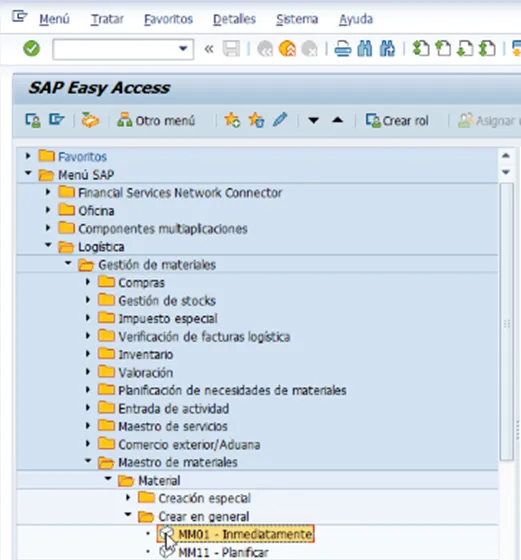This screenshot has width=521, height=560.
Task: Click the Previous page icon
Action: (443, 49)
